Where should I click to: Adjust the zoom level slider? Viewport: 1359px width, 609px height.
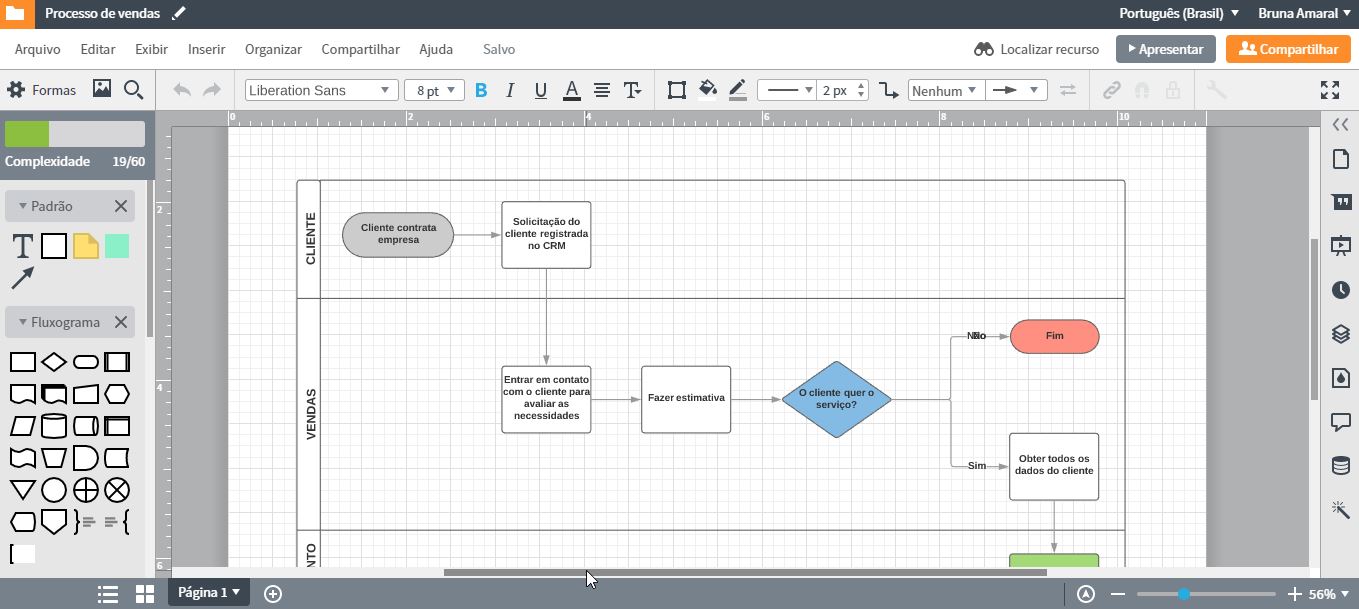coord(1183,594)
